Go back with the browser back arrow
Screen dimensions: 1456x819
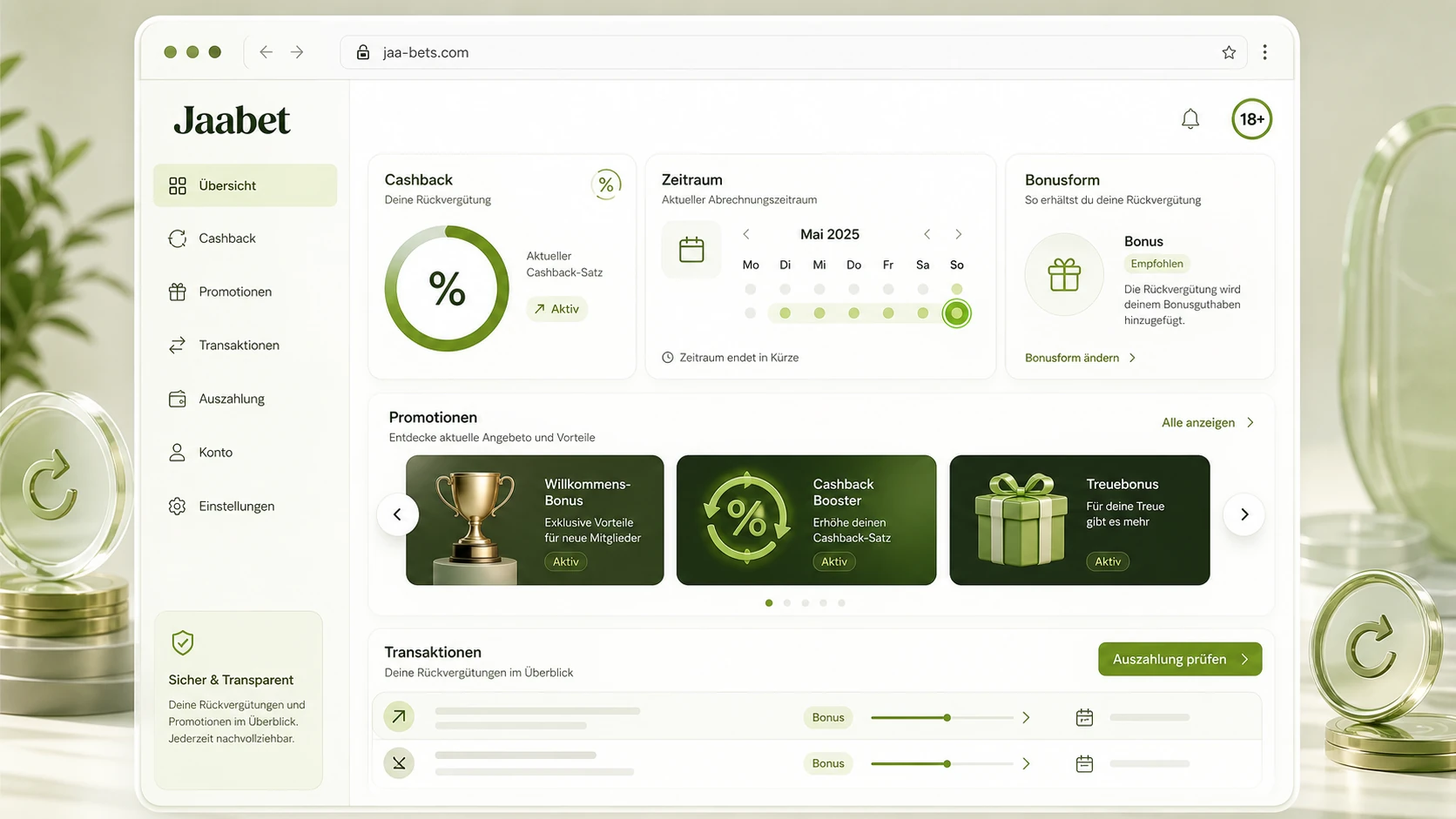266,52
